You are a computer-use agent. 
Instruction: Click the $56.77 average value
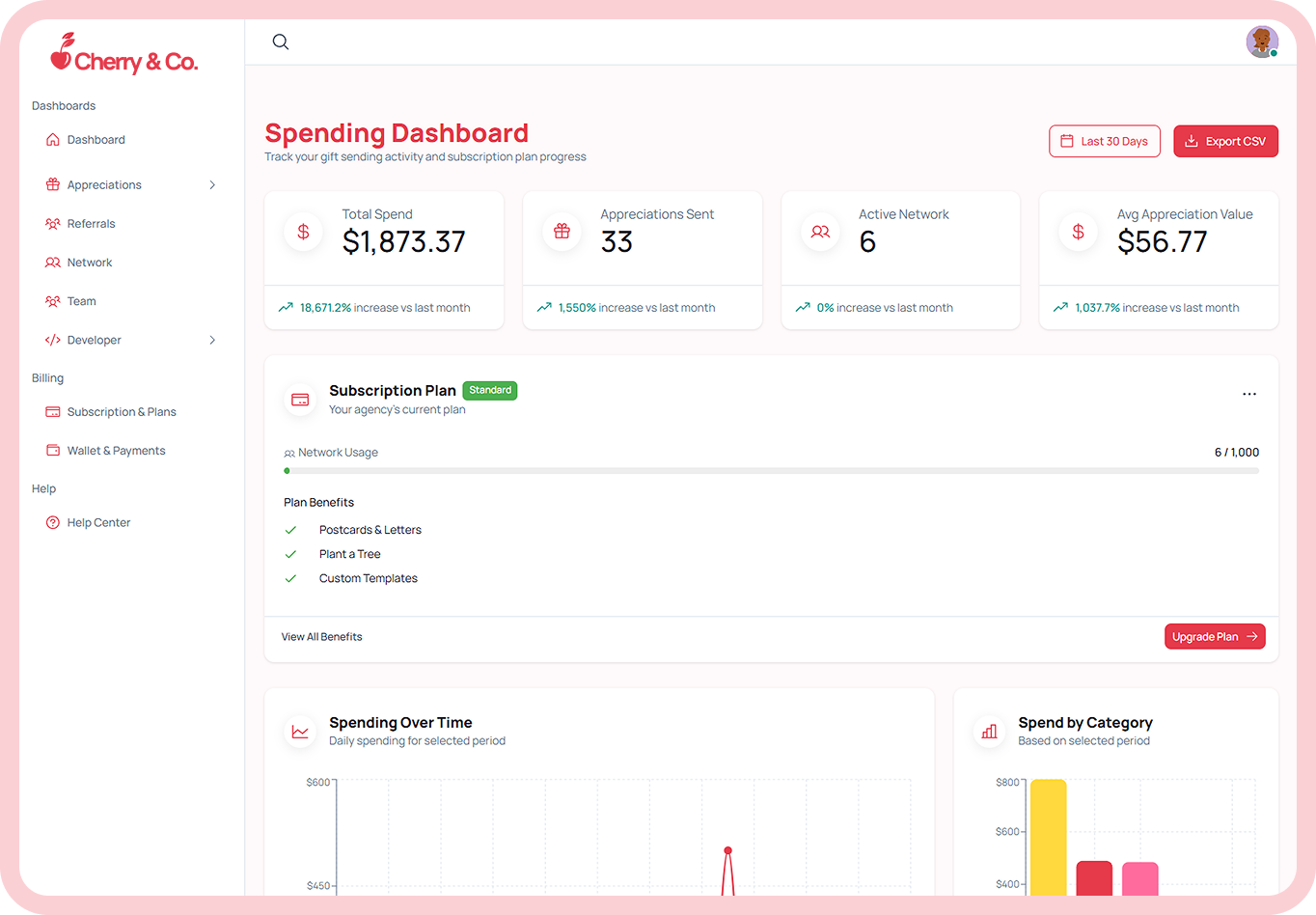[1163, 241]
